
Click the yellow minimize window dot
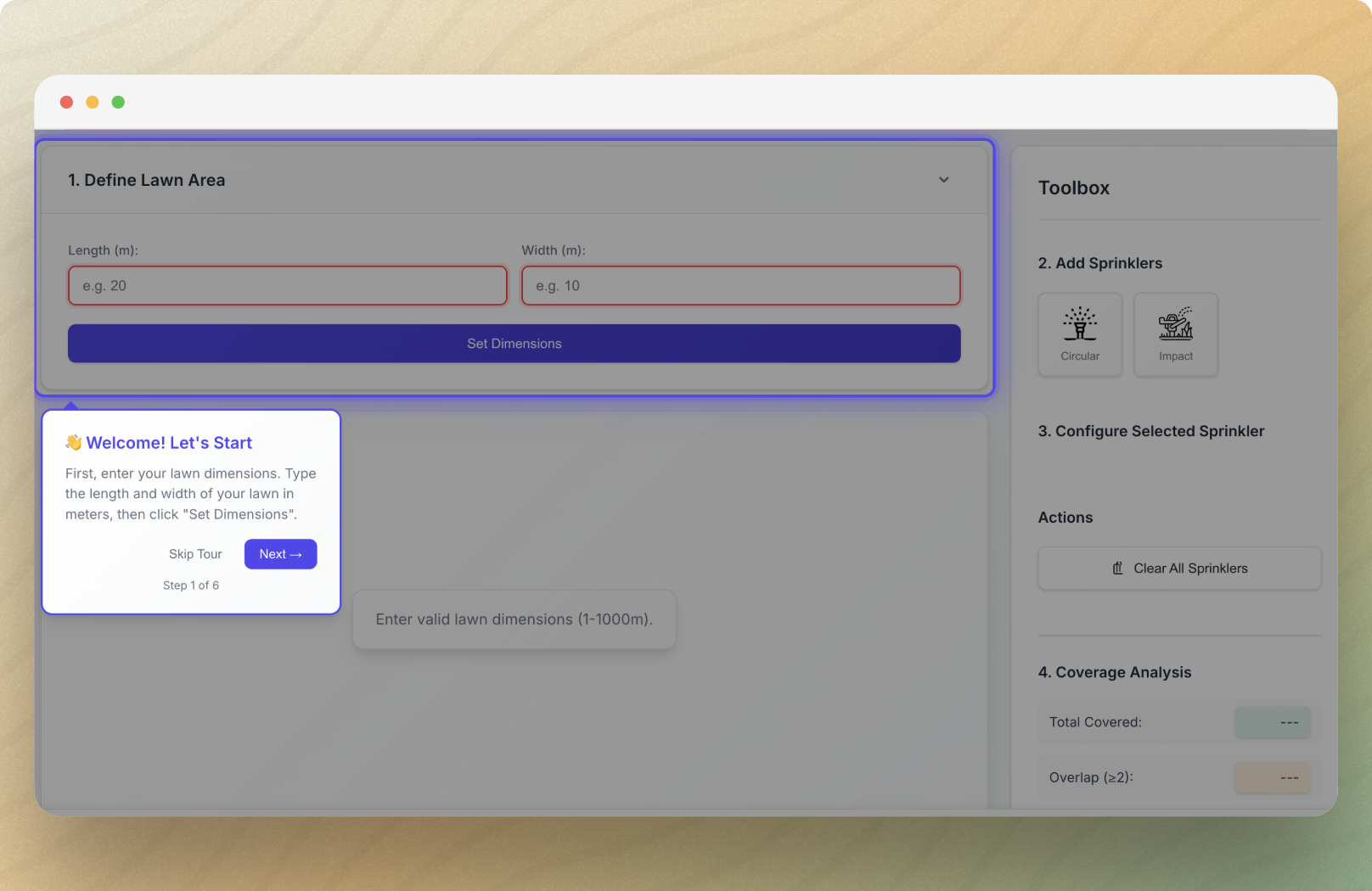(x=93, y=102)
